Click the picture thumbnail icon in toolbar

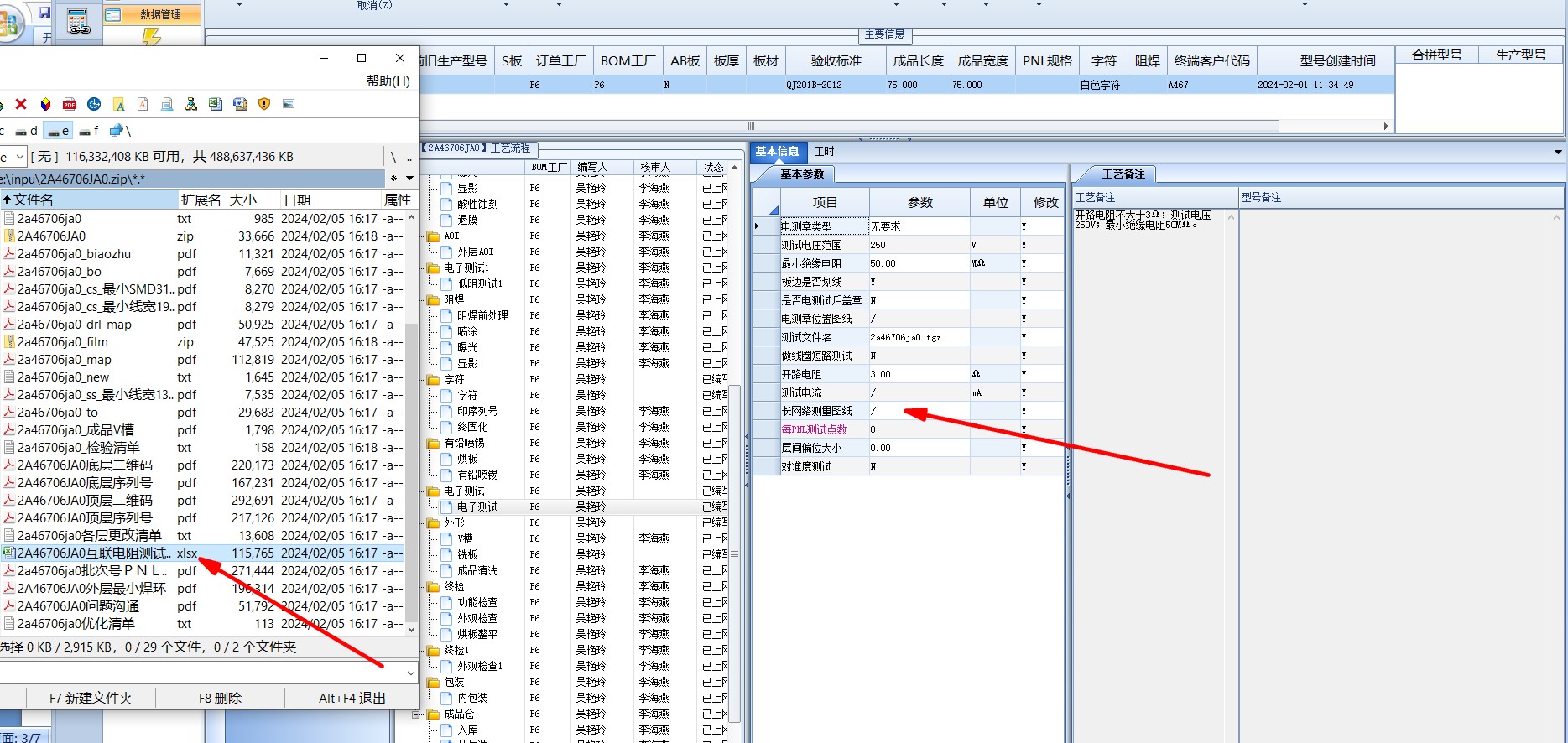click(289, 104)
